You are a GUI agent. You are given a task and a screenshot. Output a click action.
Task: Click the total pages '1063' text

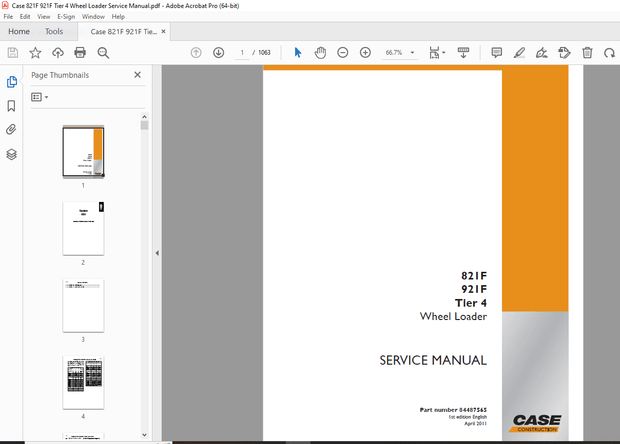coord(264,53)
